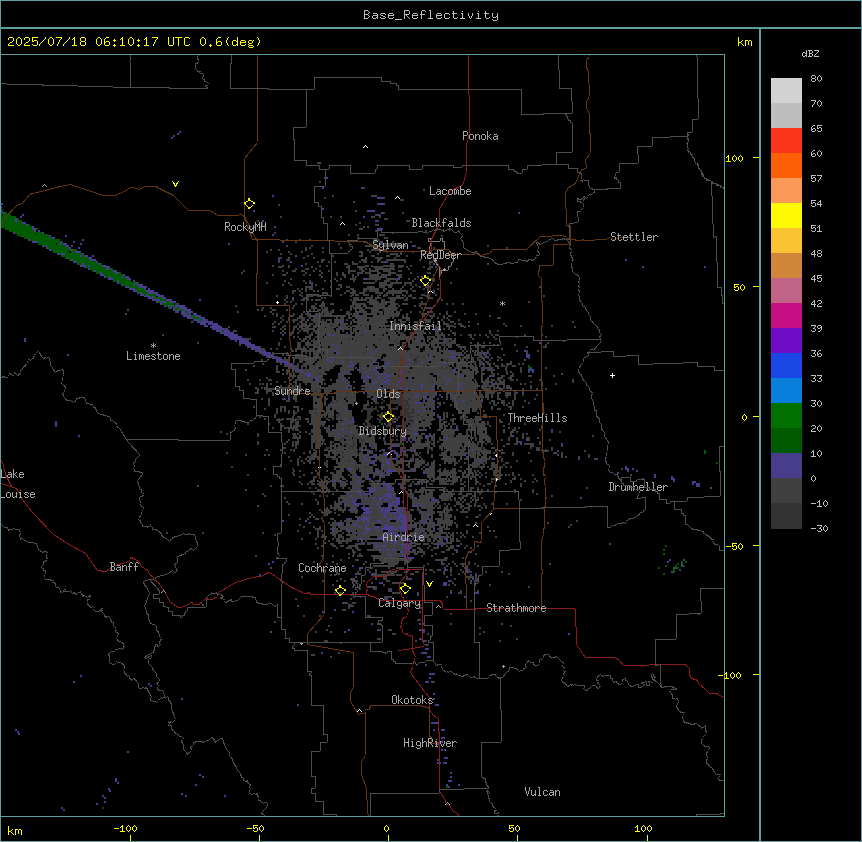Click the Drumheller label
862x842 pixels.
638,487
